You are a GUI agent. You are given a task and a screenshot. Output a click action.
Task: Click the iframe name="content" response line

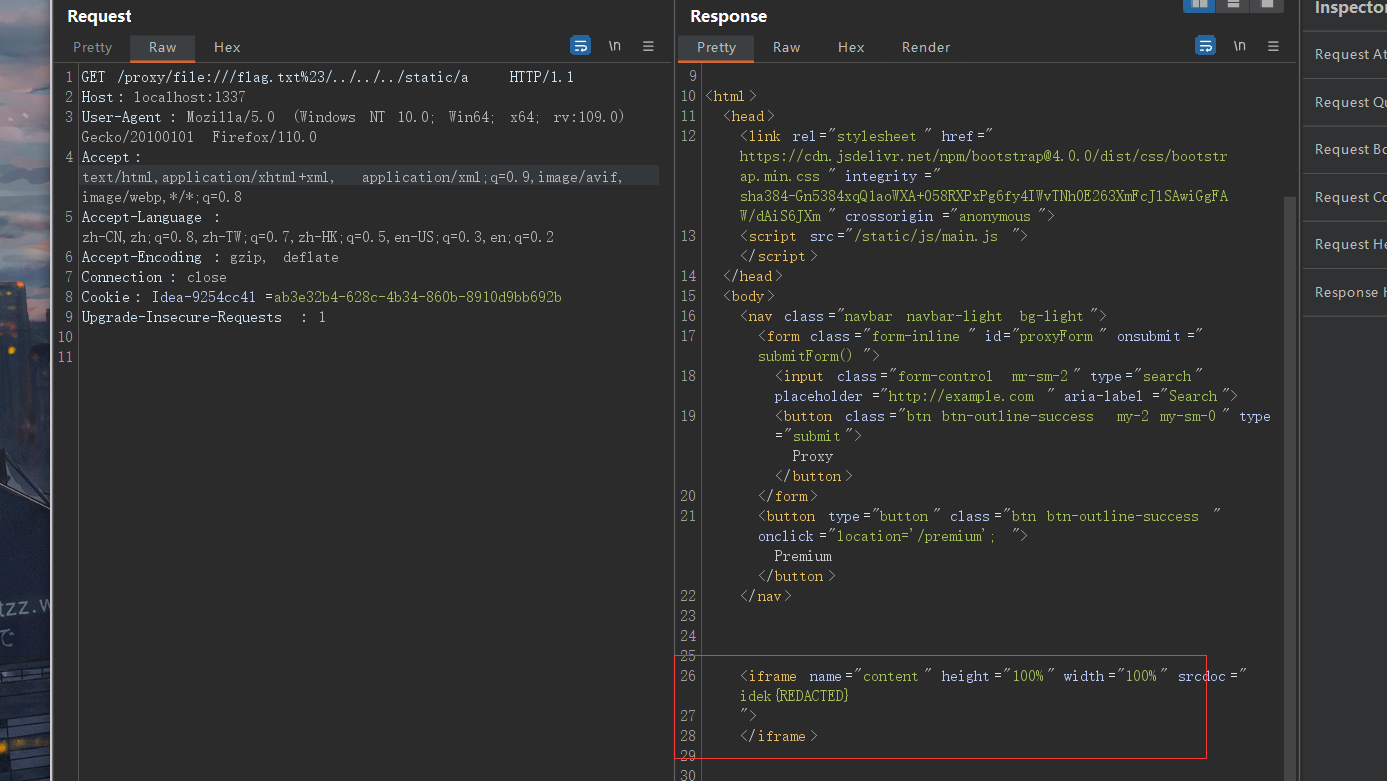tap(993, 676)
